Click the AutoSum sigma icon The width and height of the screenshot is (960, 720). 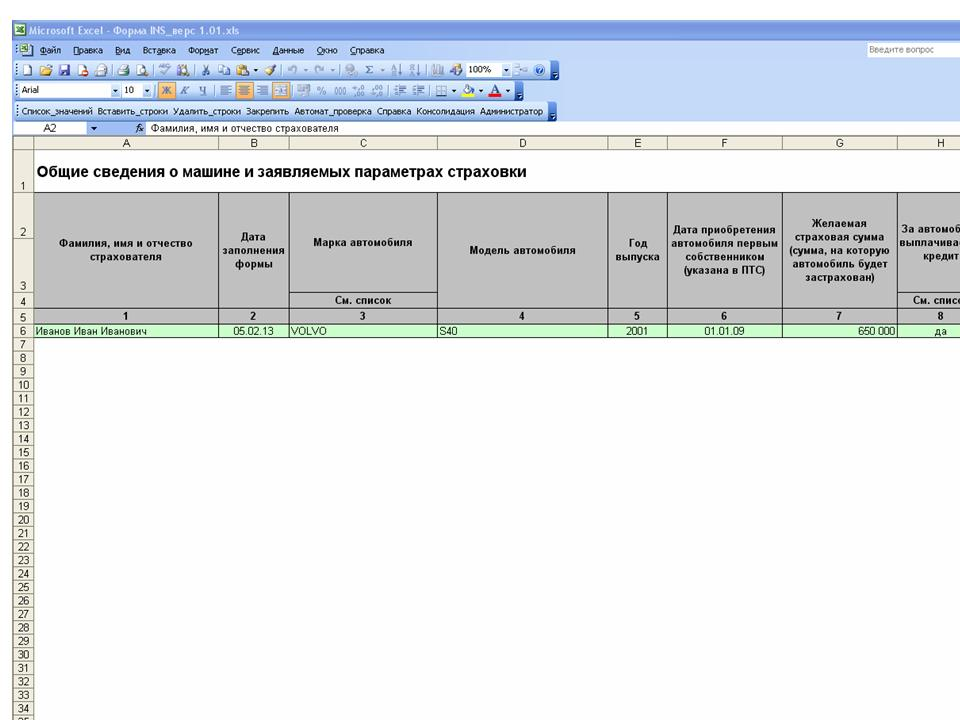tap(369, 70)
